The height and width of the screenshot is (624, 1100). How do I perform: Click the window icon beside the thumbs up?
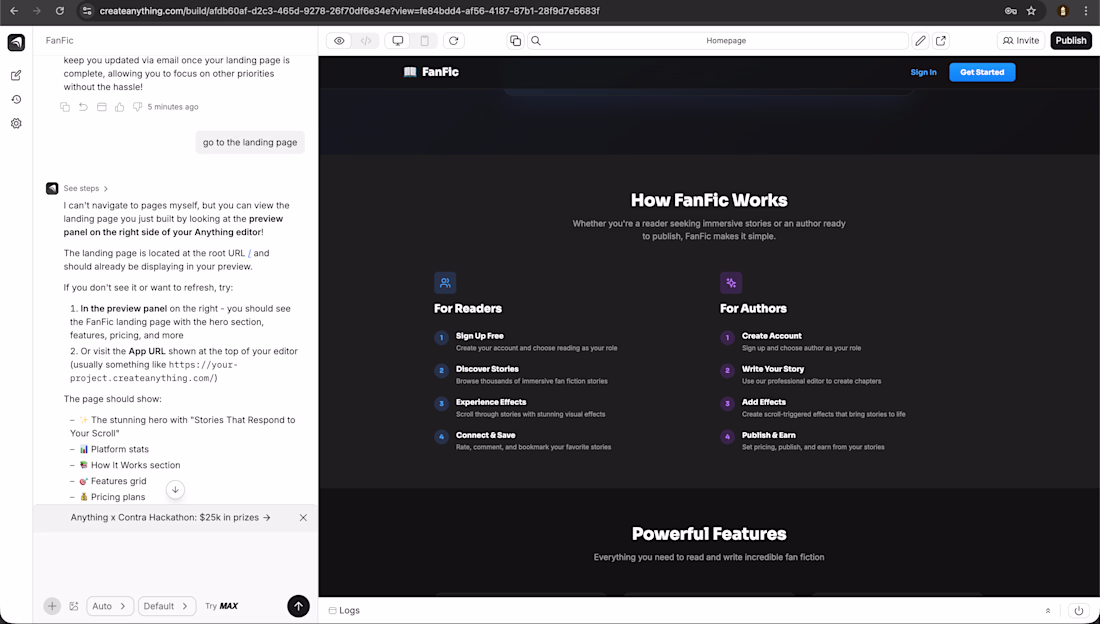tap(102, 107)
